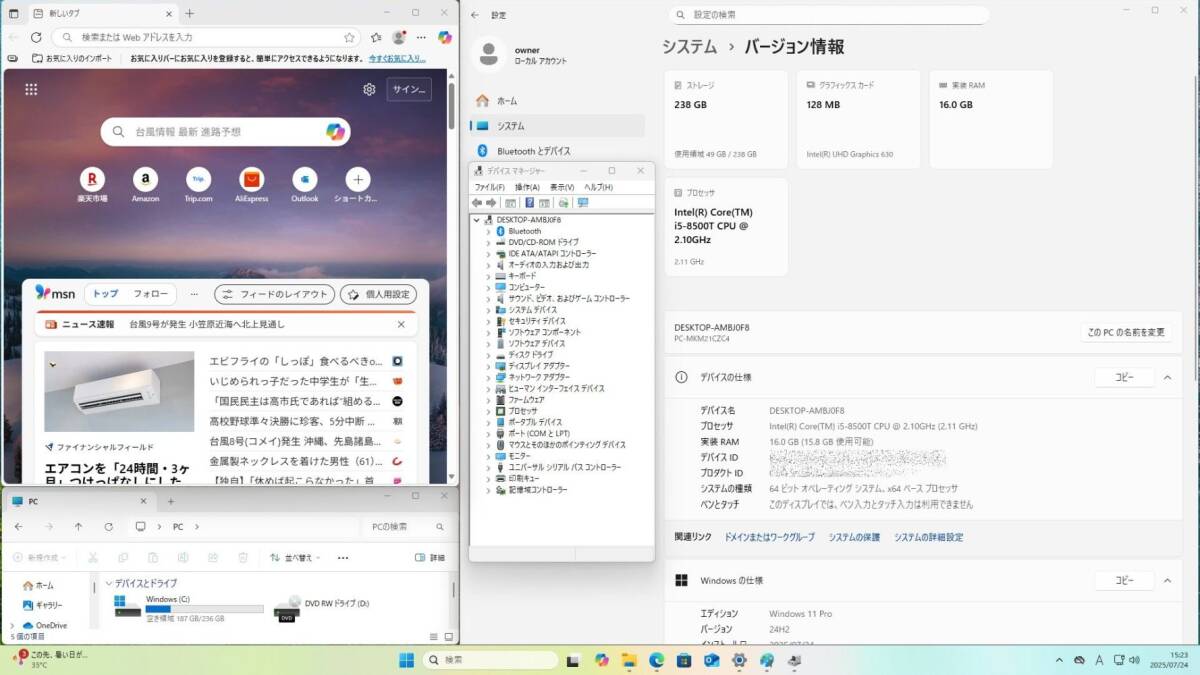
Task: Click the Windows Start button
Action: click(x=407, y=660)
